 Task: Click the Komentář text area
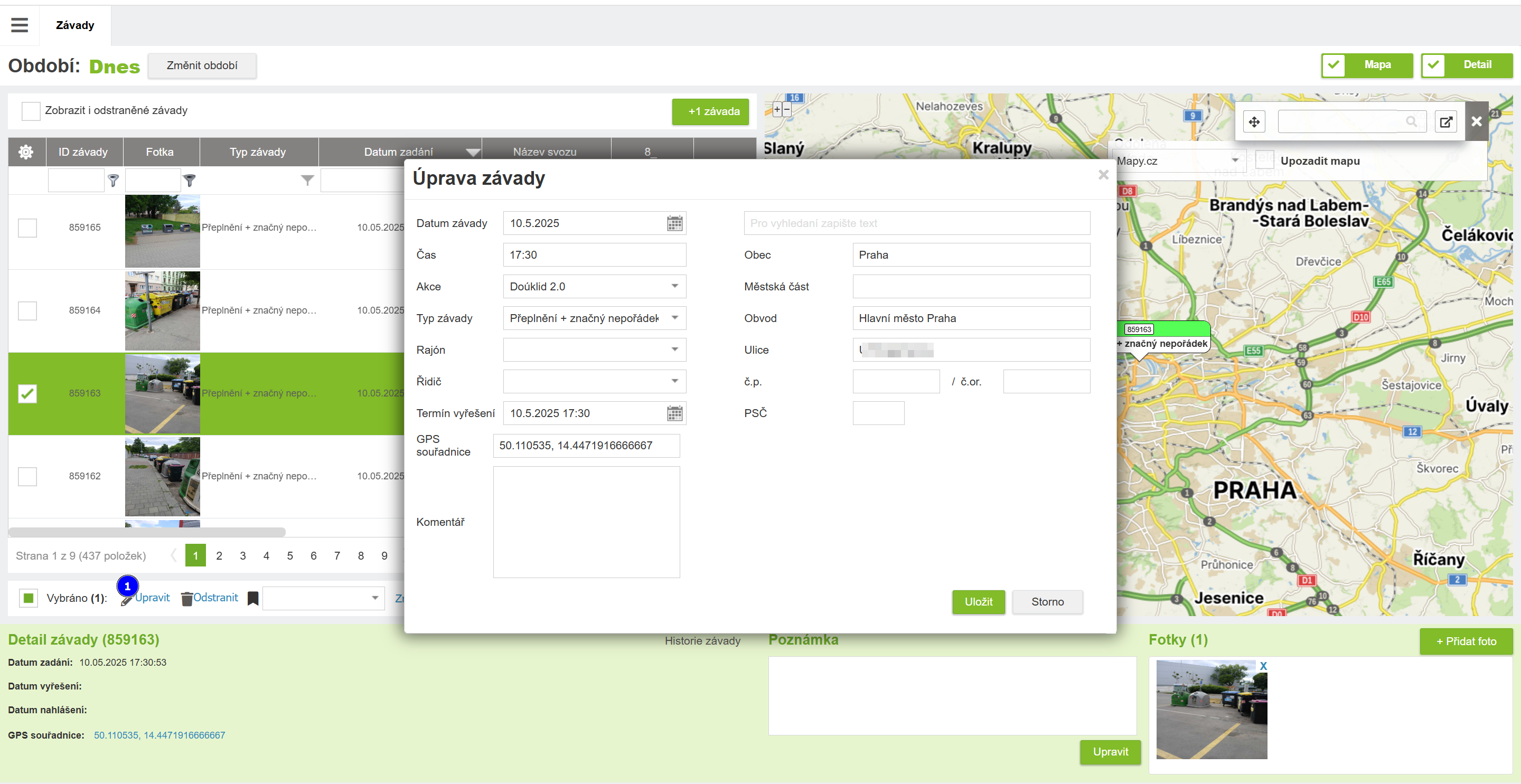coord(586,522)
